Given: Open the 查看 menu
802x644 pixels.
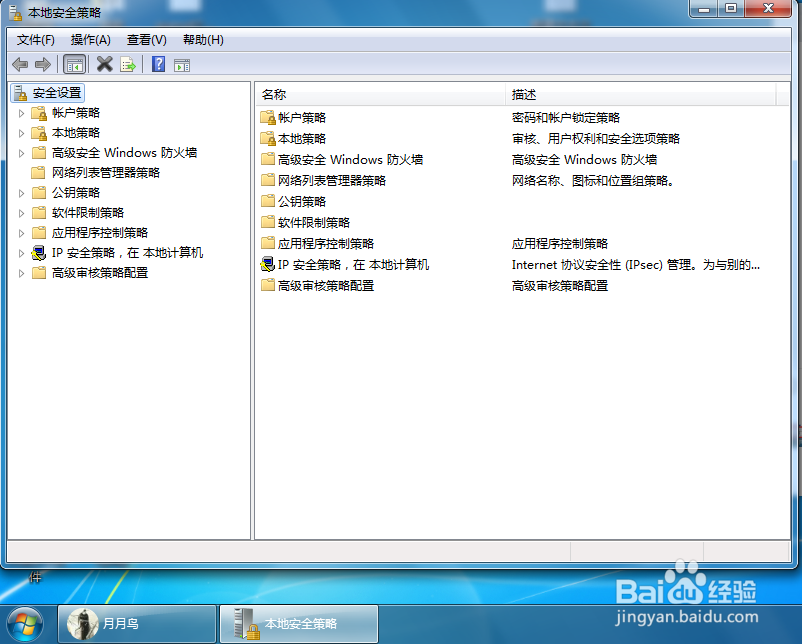Looking at the screenshot, I should pyautogui.click(x=144, y=40).
